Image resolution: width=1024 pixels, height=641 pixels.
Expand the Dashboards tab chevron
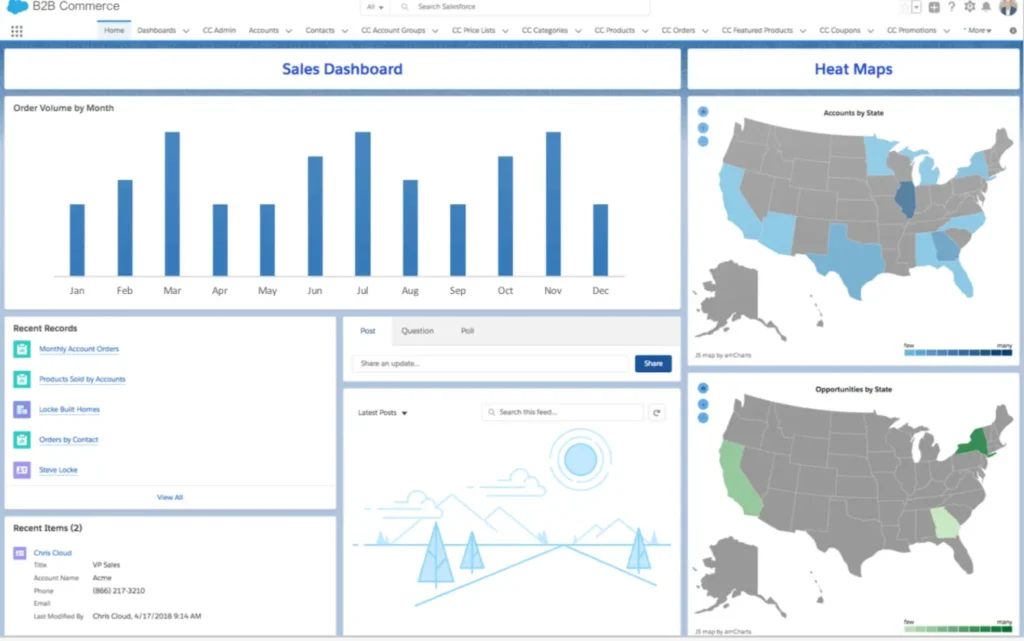point(186,31)
